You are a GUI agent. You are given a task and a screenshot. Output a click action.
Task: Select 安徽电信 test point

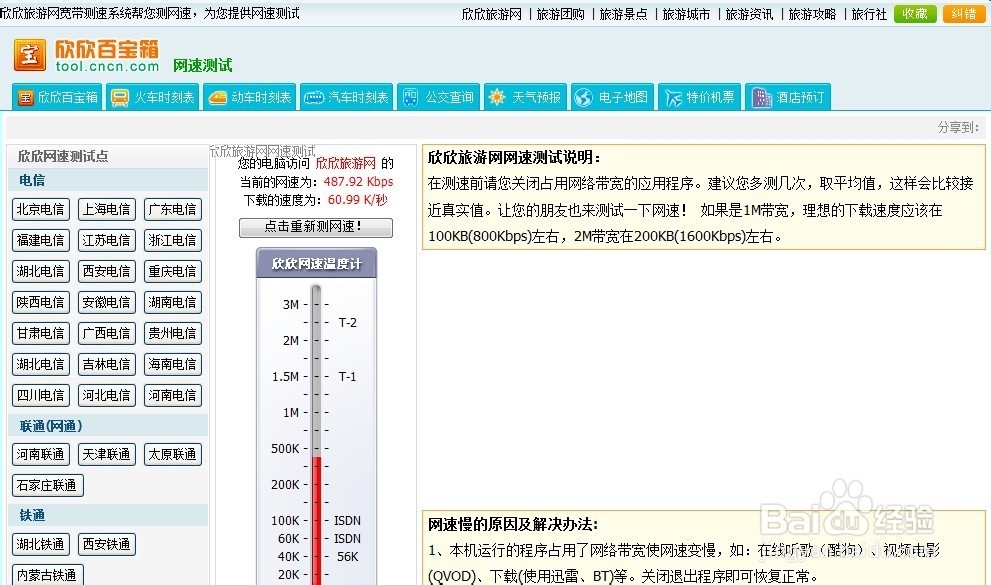pos(107,302)
